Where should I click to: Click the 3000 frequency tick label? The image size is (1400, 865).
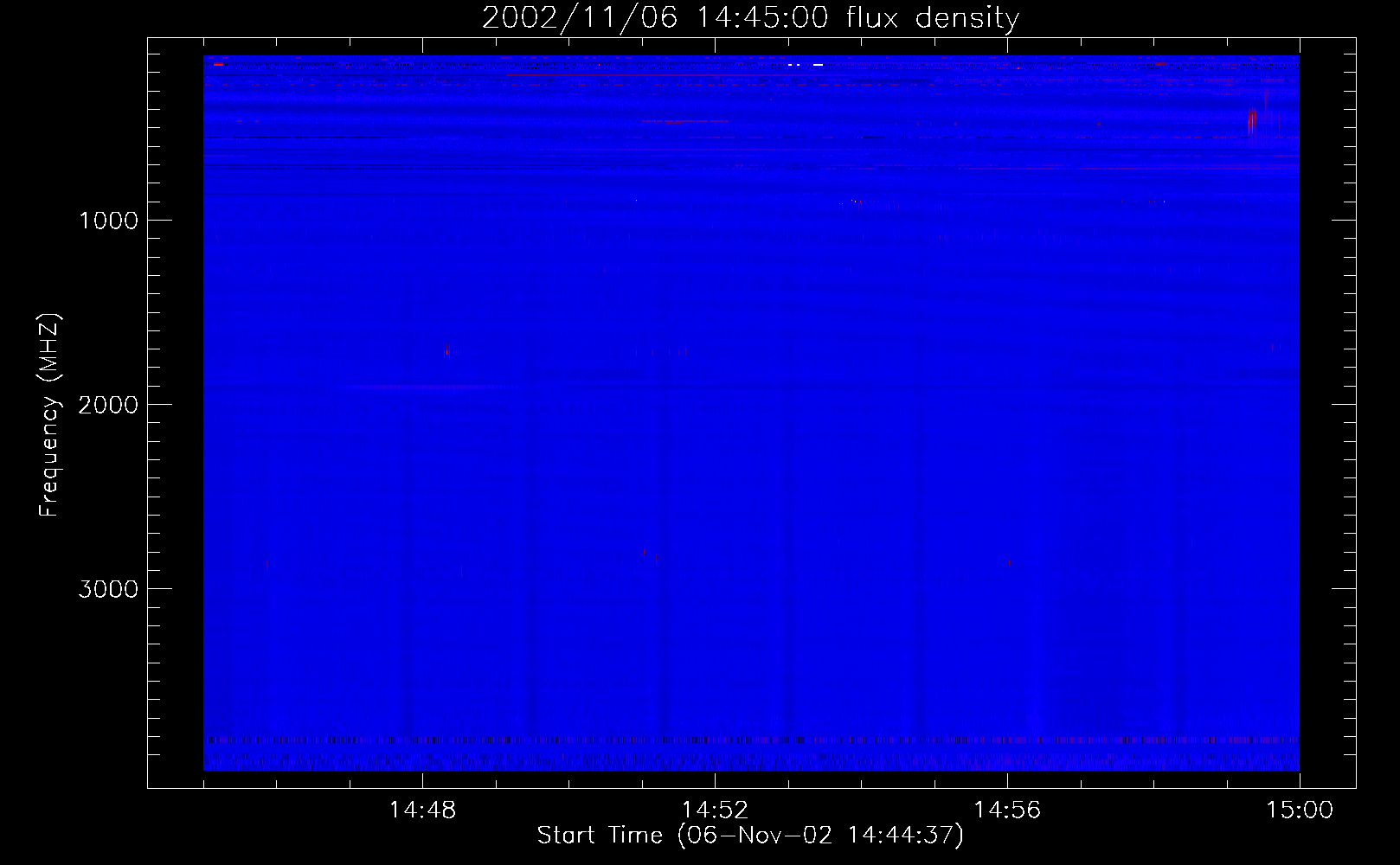click(x=108, y=589)
